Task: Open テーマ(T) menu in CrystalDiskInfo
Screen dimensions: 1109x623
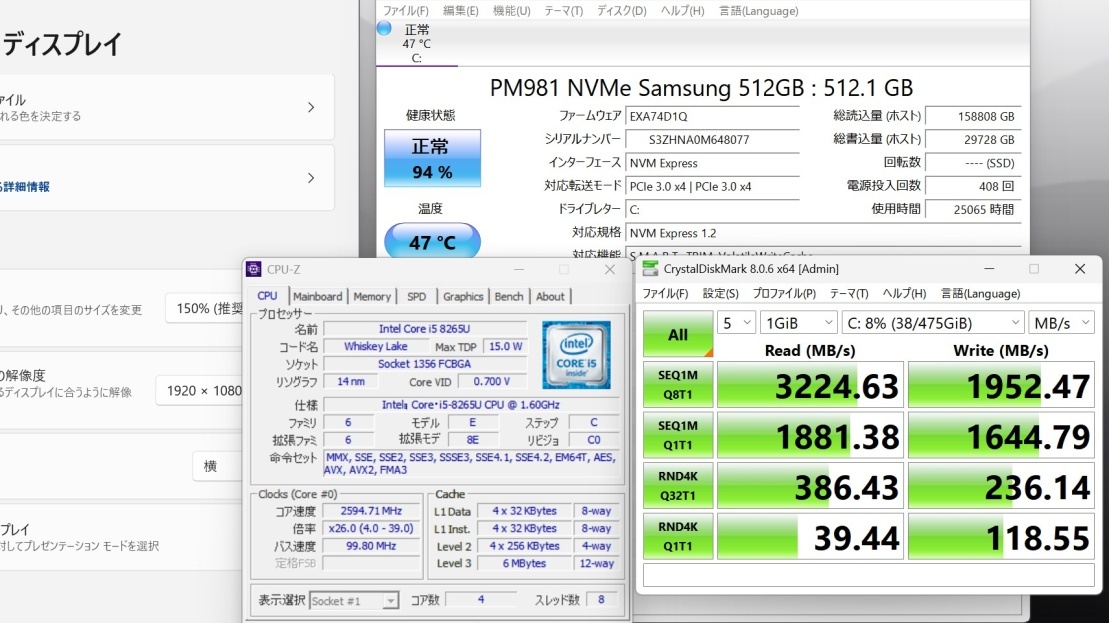Action: click(563, 11)
